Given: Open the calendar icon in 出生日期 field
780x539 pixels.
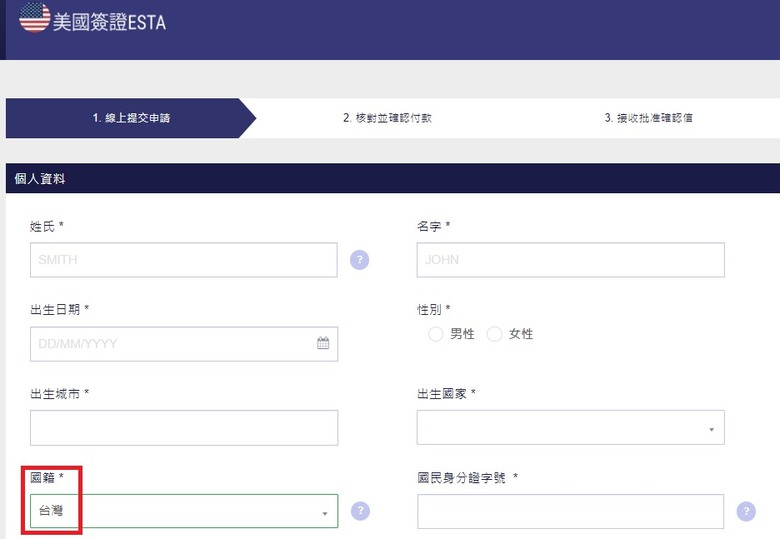Looking at the screenshot, I should point(323,343).
